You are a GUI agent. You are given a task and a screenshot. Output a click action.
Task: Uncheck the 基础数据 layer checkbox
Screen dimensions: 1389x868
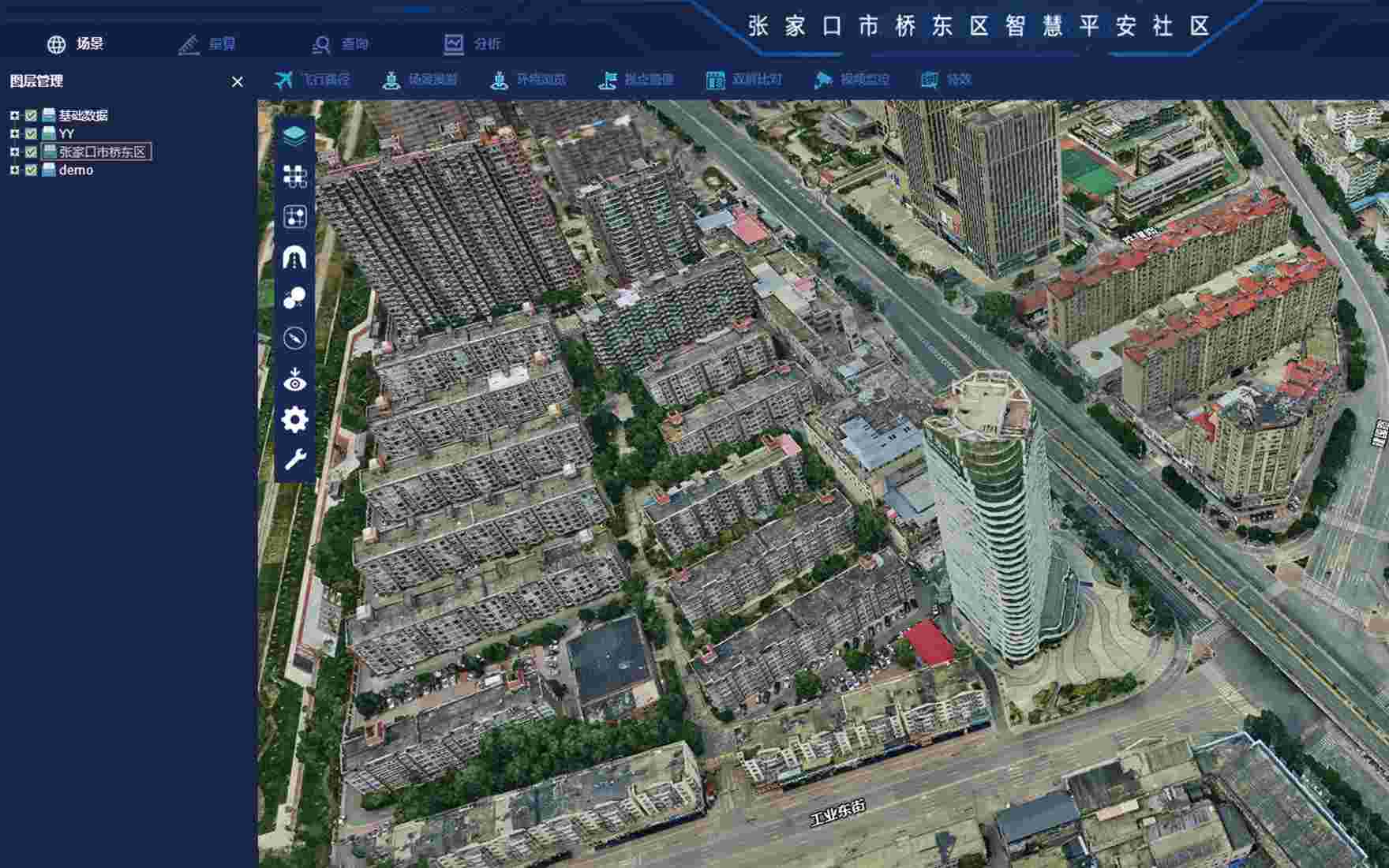coord(32,115)
